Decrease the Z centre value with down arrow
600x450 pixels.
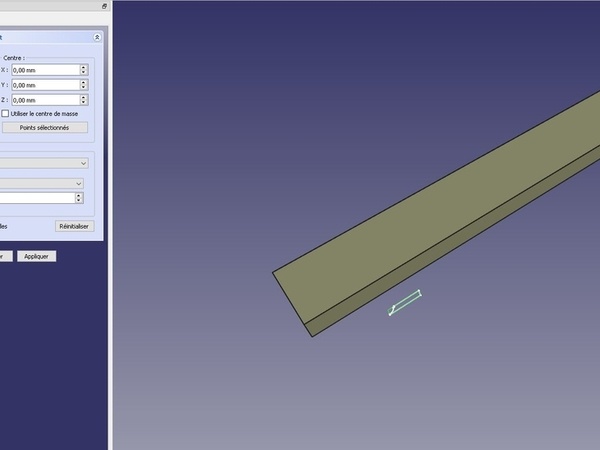pyautogui.click(x=83, y=103)
